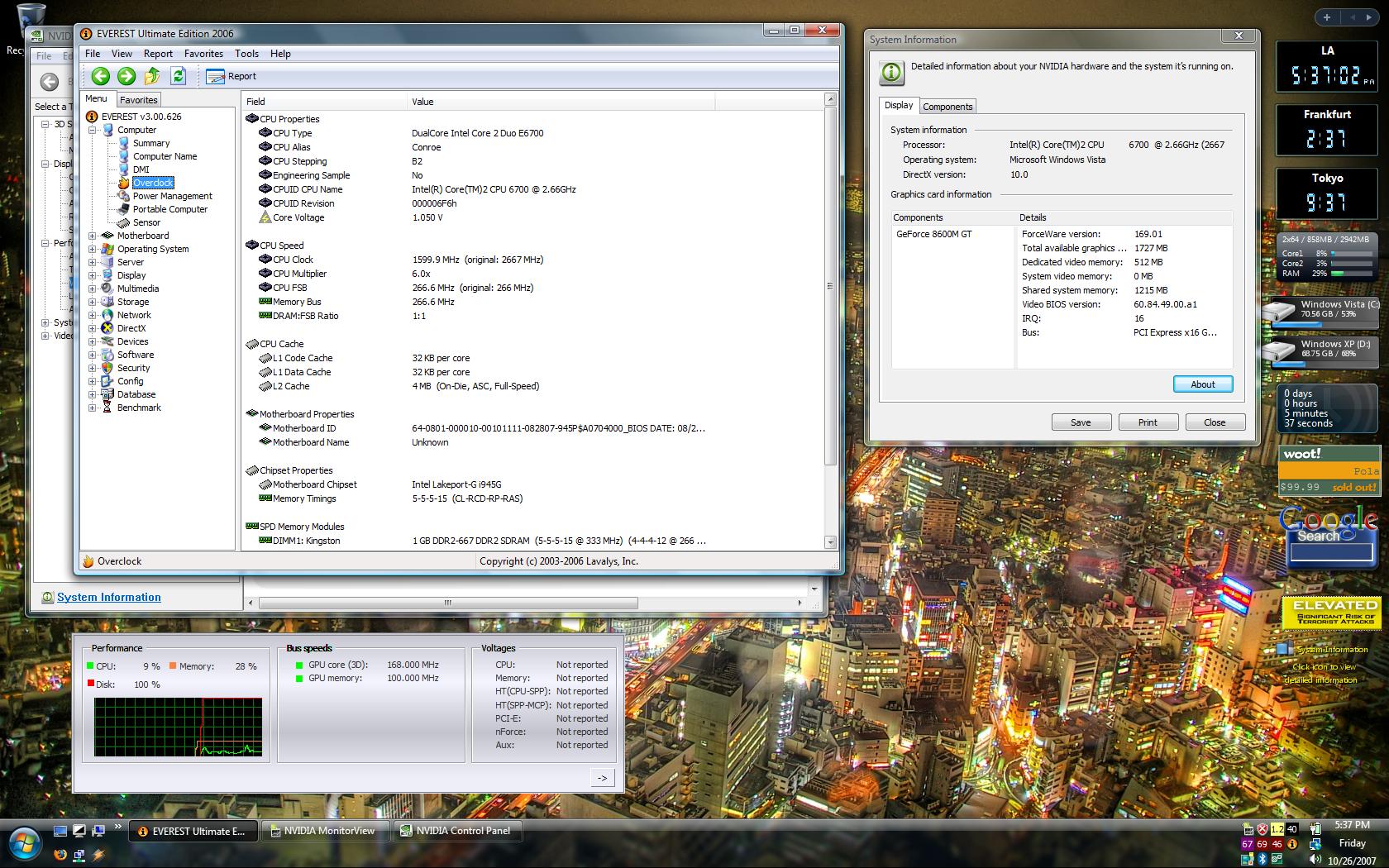Open the System Information link in NVIDIA panel
Image resolution: width=1389 pixels, height=868 pixels.
pyautogui.click(x=108, y=597)
